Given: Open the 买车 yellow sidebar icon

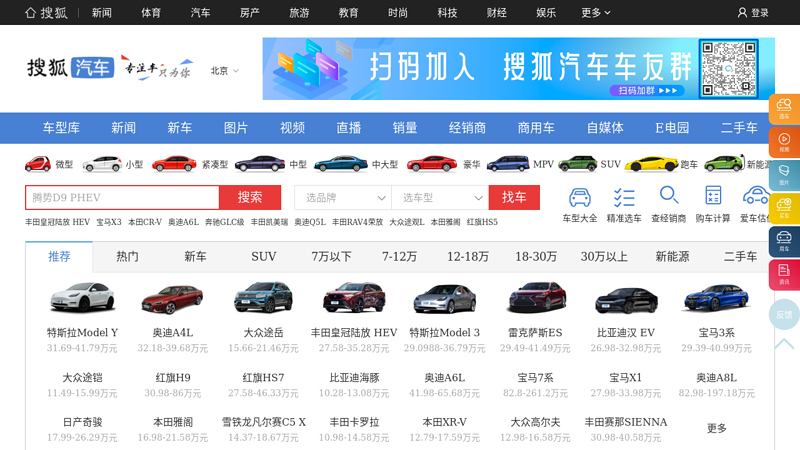Looking at the screenshot, I should (784, 209).
